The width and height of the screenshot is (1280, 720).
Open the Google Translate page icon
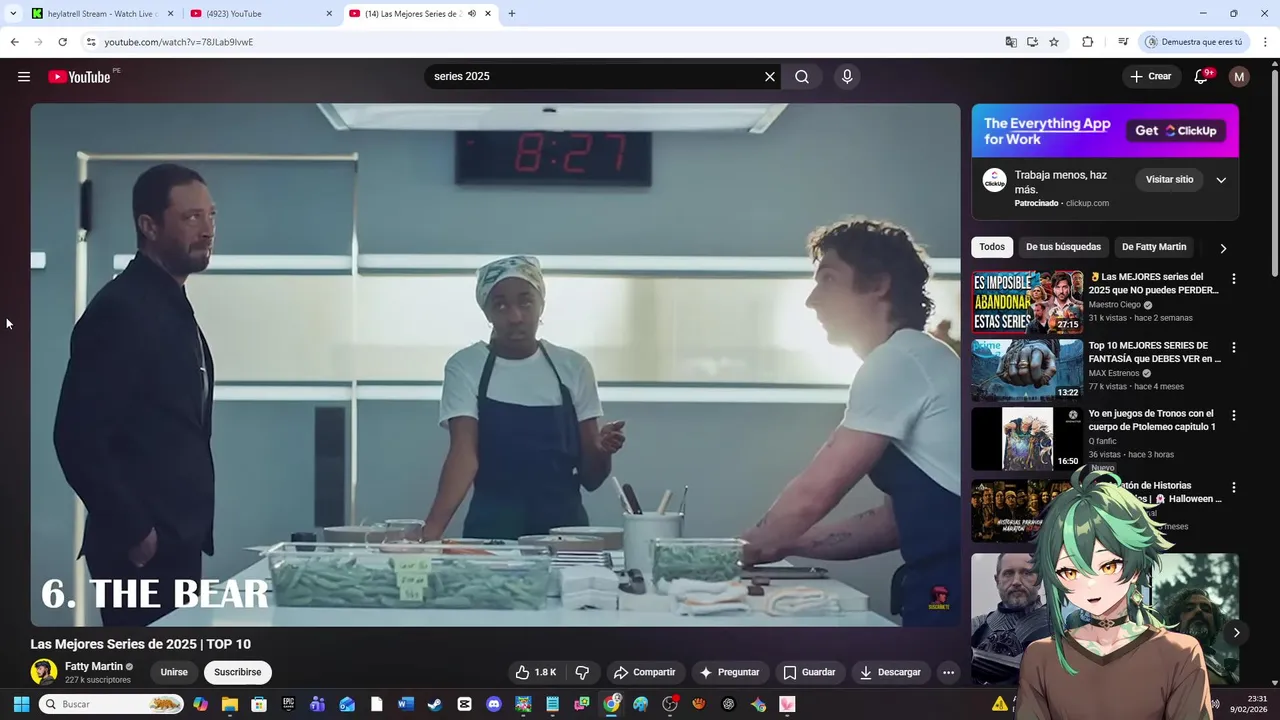[1011, 42]
